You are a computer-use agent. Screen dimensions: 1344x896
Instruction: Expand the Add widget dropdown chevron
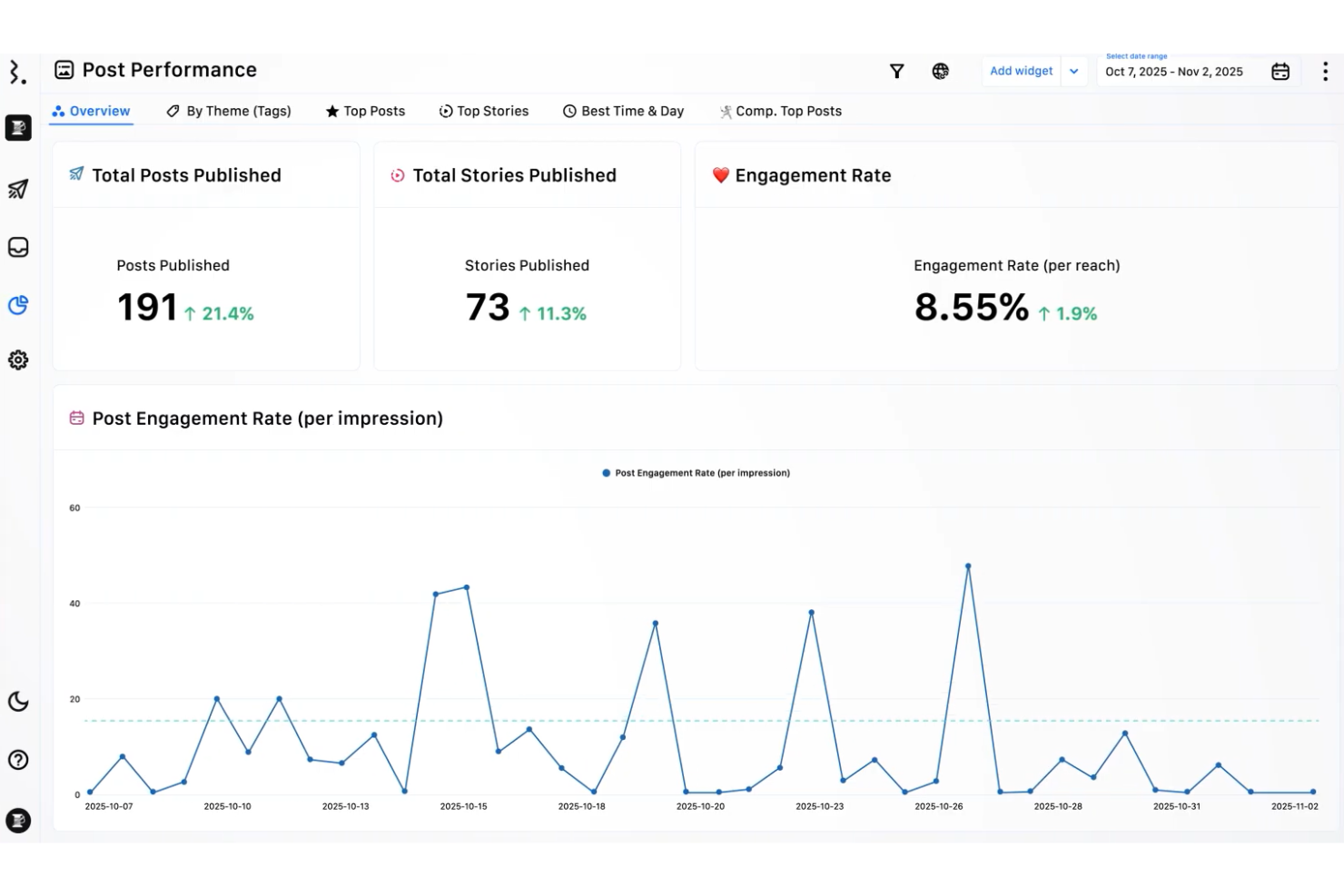click(x=1074, y=71)
